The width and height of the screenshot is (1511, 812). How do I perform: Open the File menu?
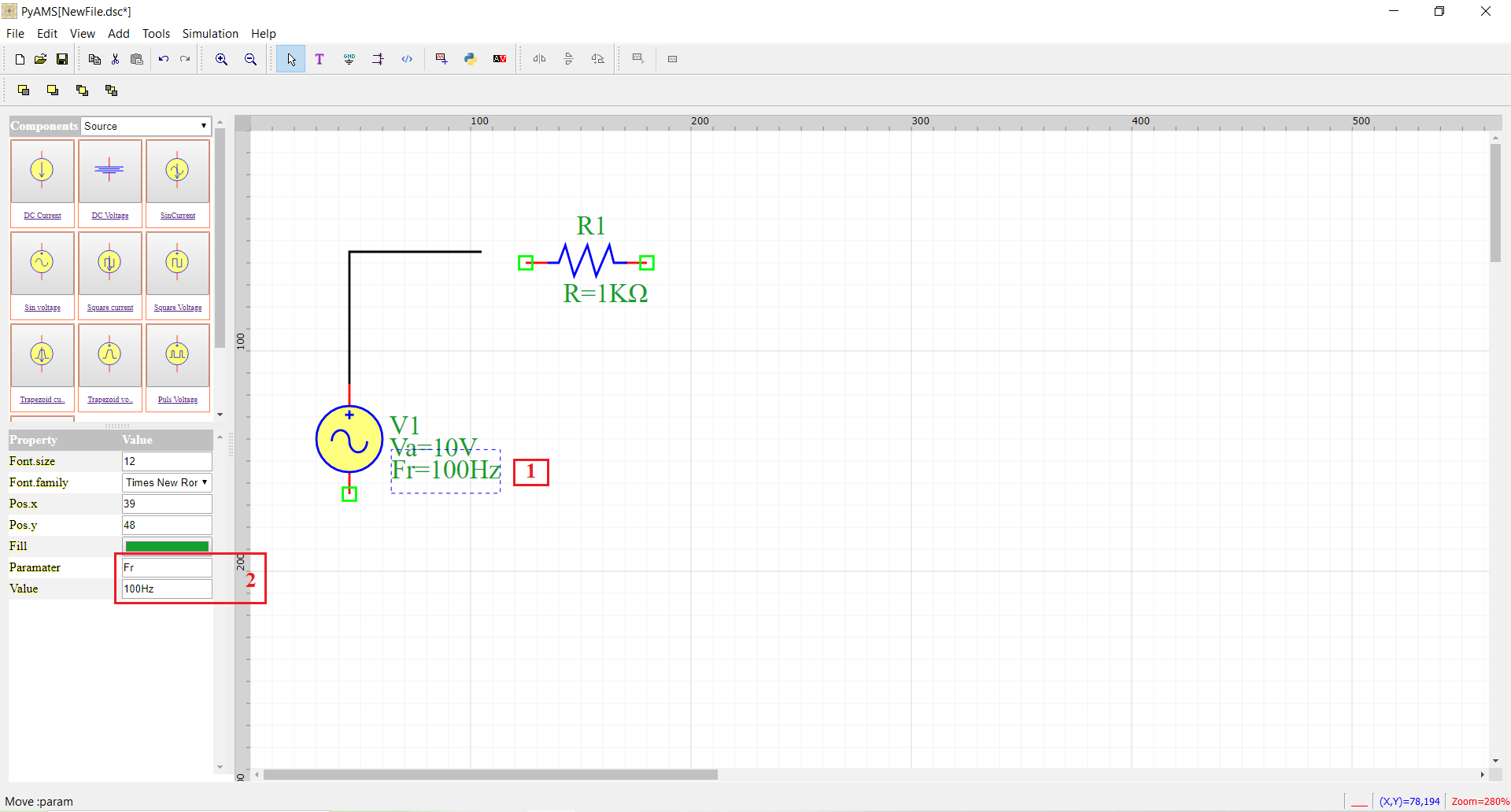click(x=15, y=34)
